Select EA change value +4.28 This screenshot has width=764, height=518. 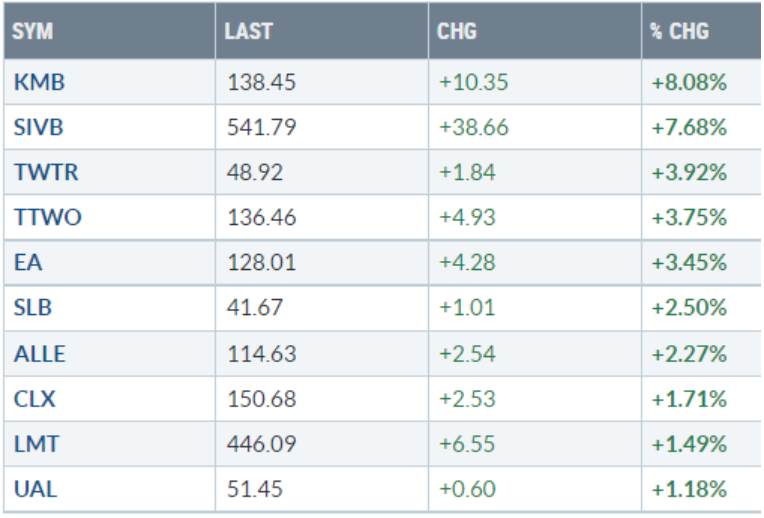coord(467,264)
